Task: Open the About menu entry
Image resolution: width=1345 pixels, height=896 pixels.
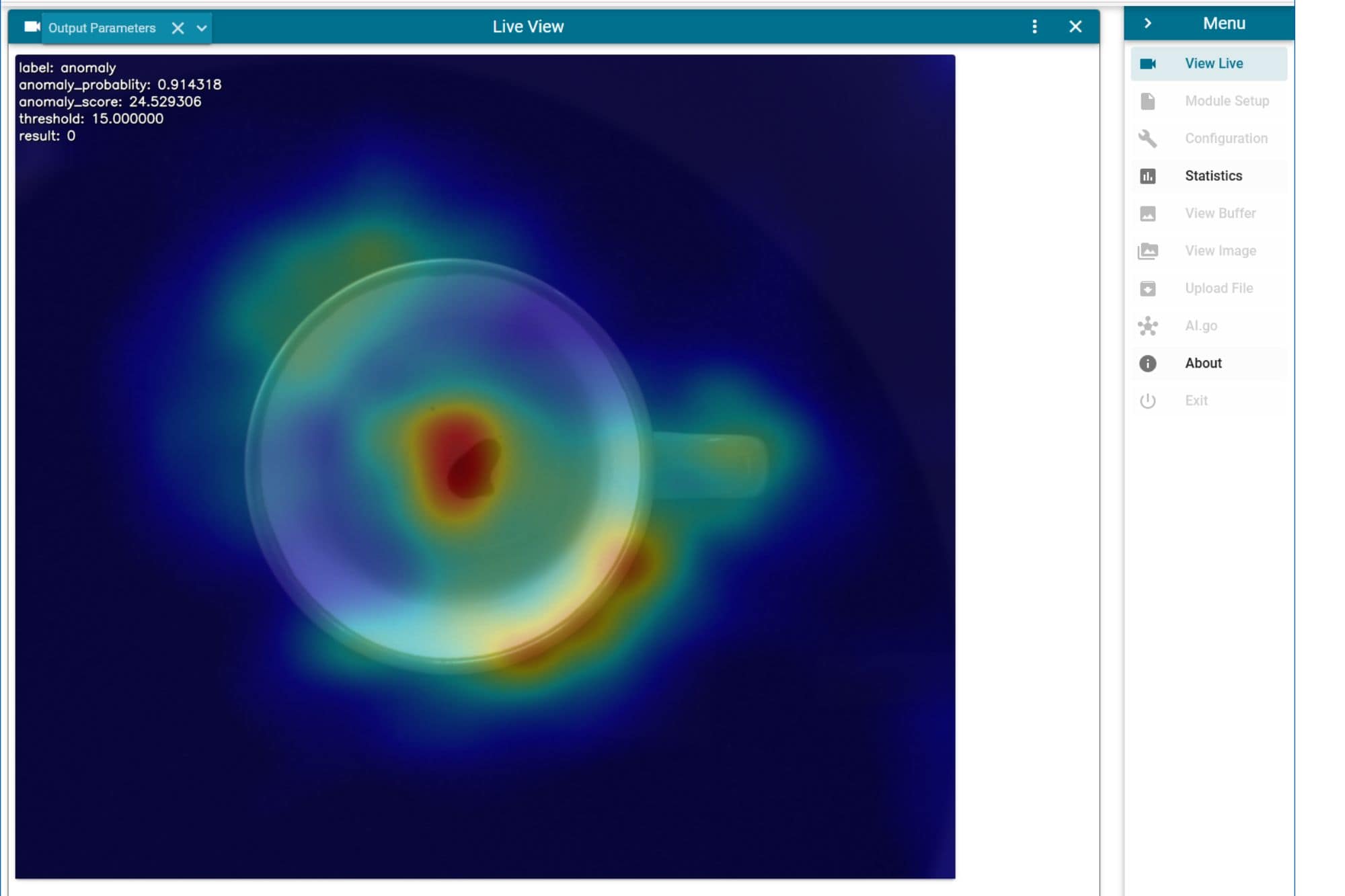Action: (1202, 364)
